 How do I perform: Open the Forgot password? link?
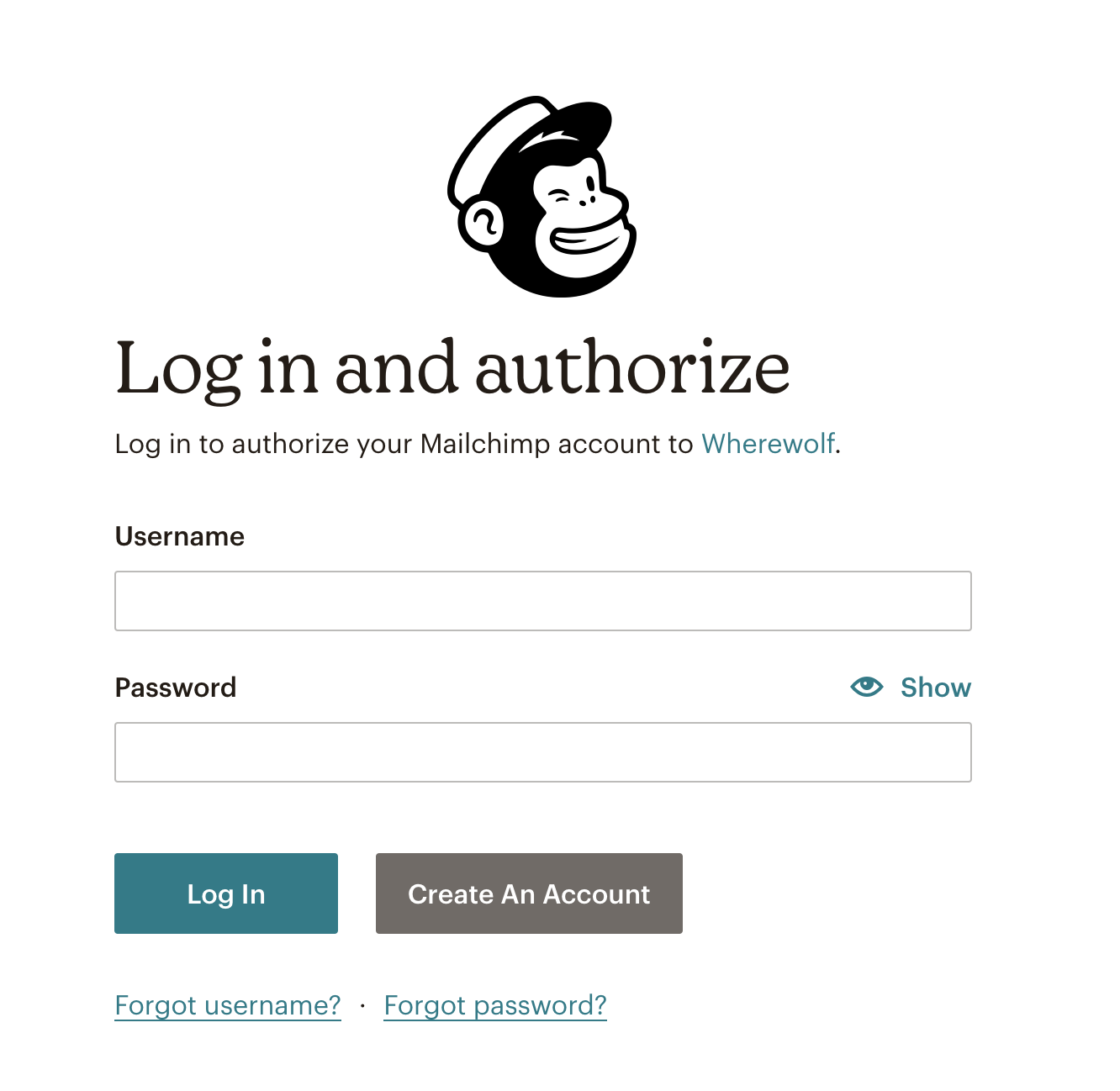tap(495, 1005)
